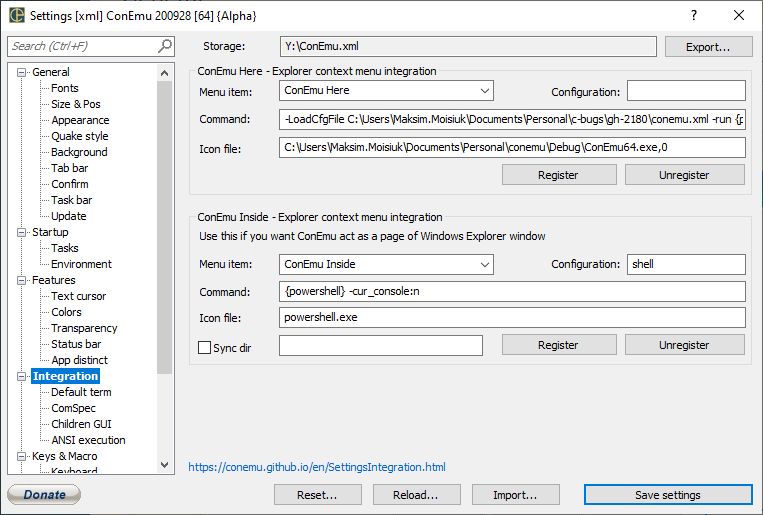Select the Features tree label
Screen dimensions: 763x515
(54, 280)
